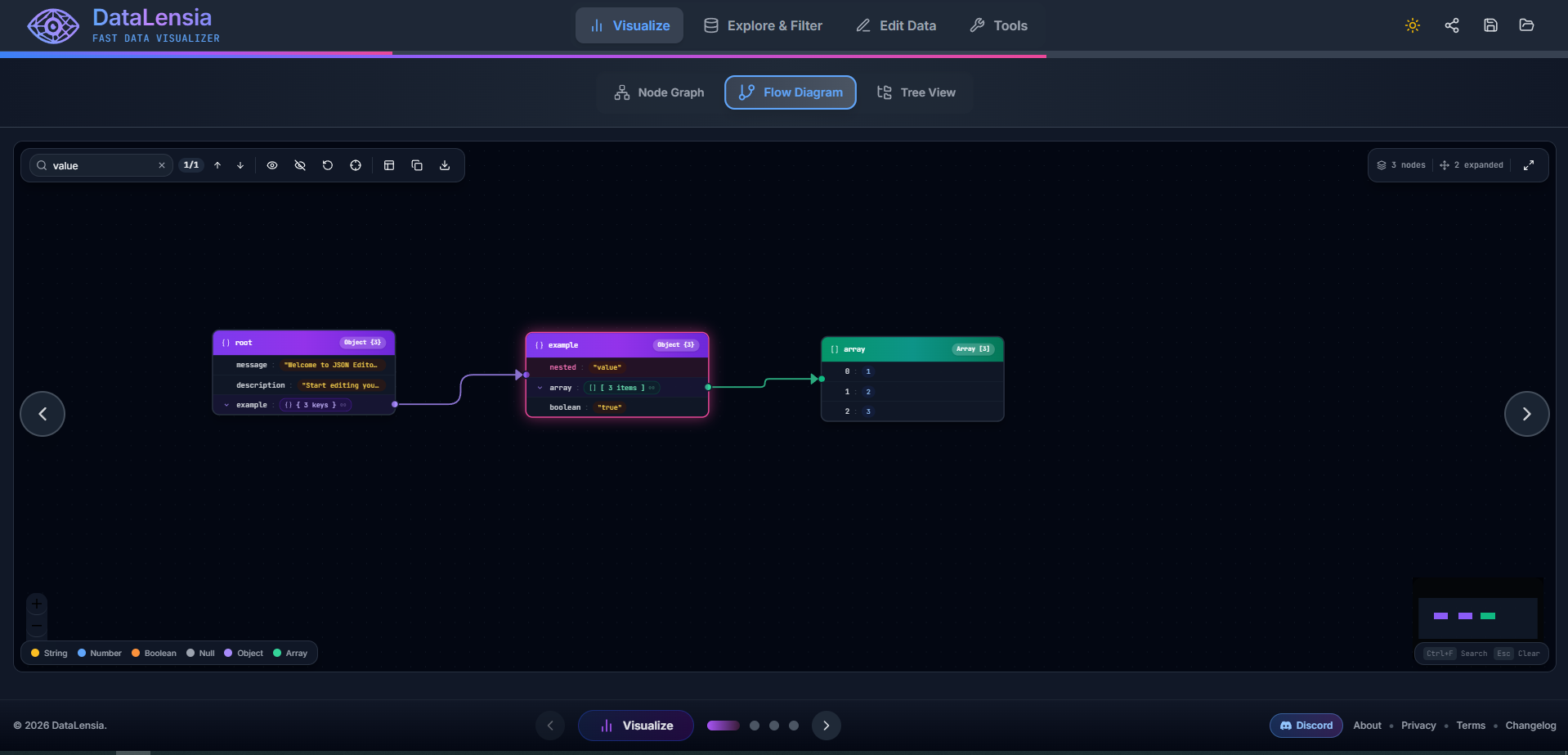Toggle the sun light theme switch

[1413, 25]
